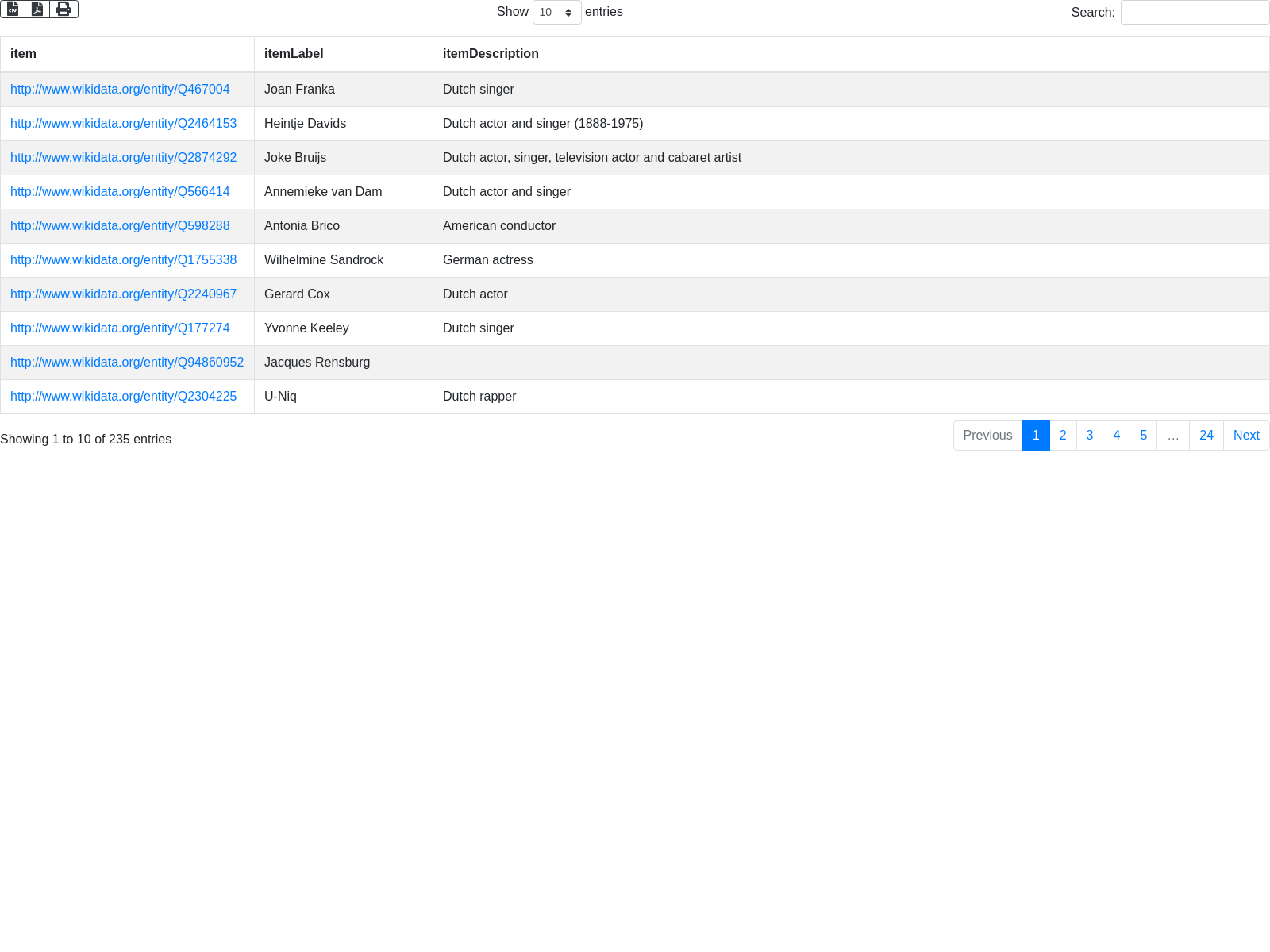Image resolution: width=1270 pixels, height=952 pixels.
Task: Follow entity link Q598288 for Antonia Brico
Action: [x=120, y=226]
